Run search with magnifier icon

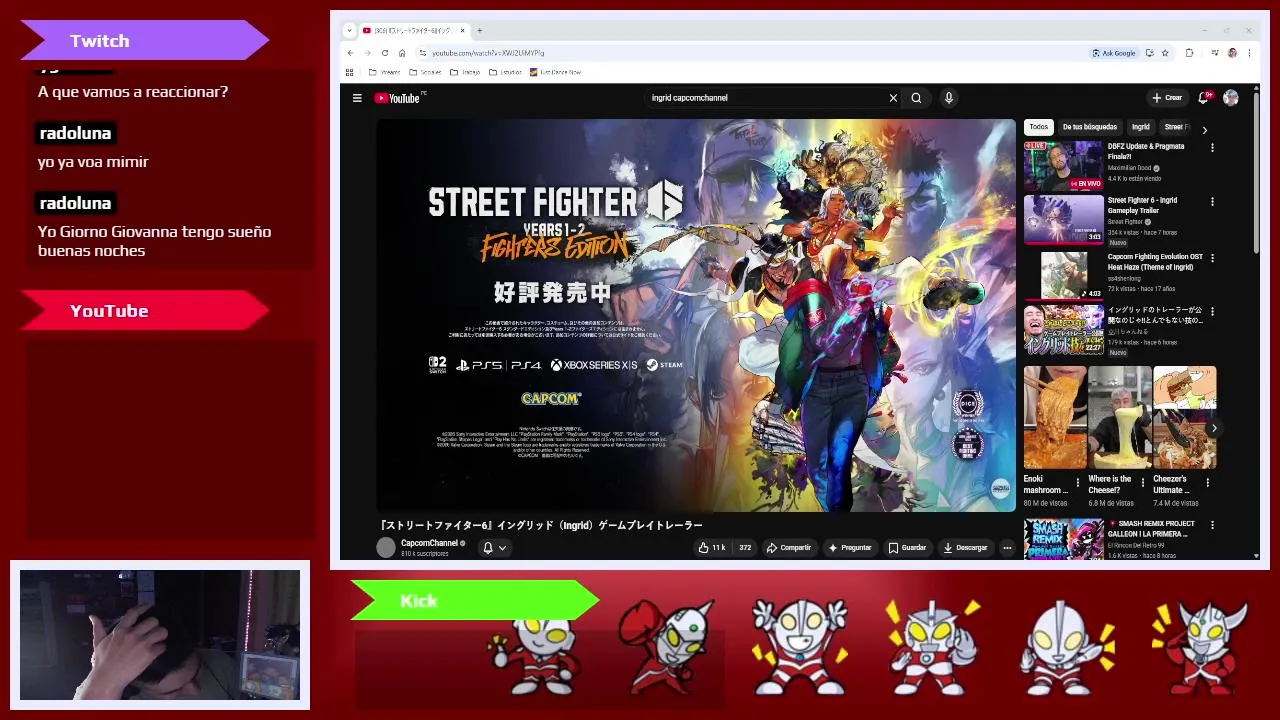pyautogui.click(x=916, y=98)
